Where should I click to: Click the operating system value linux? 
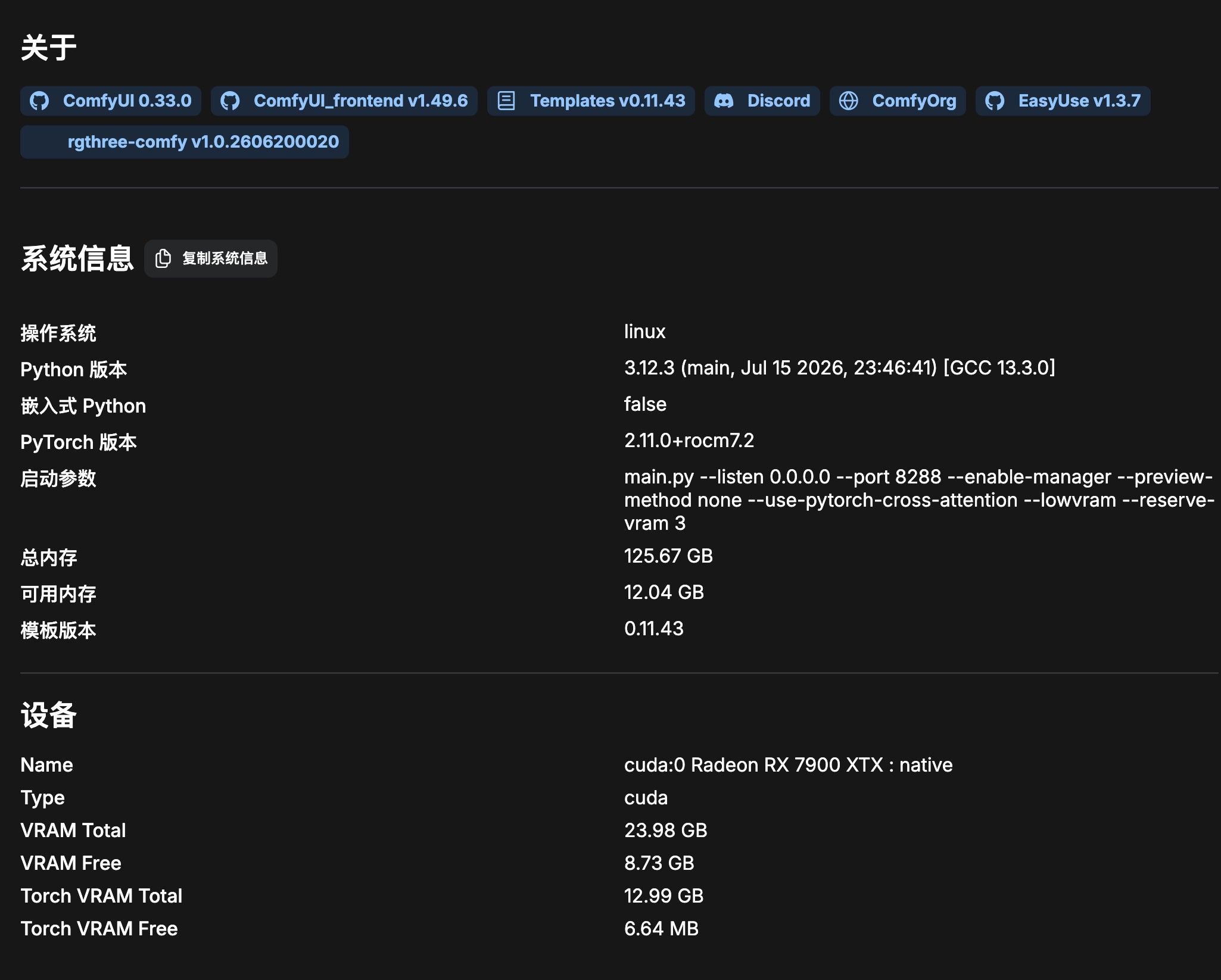pyautogui.click(x=645, y=332)
